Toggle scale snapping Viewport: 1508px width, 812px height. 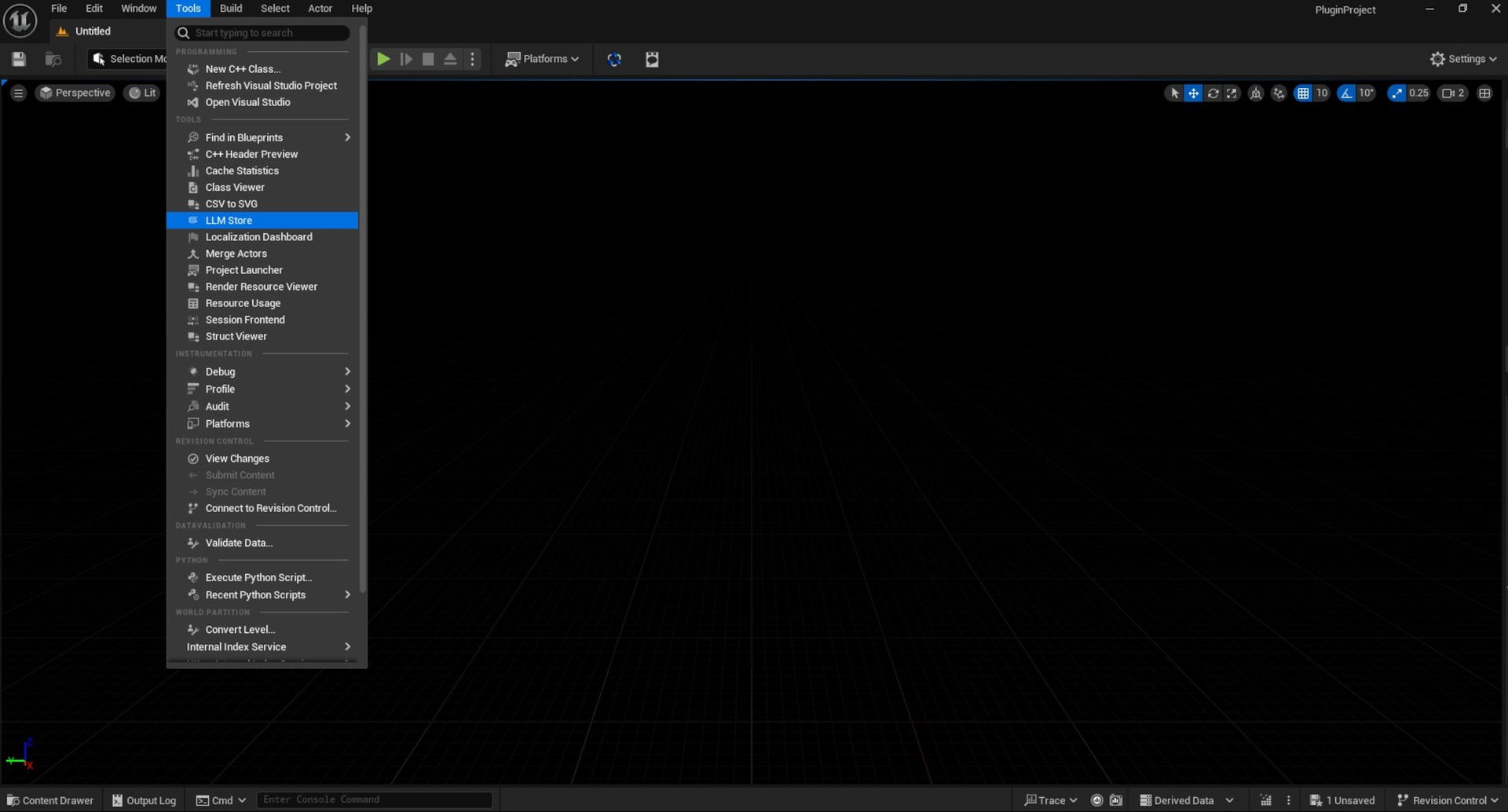(x=1396, y=93)
